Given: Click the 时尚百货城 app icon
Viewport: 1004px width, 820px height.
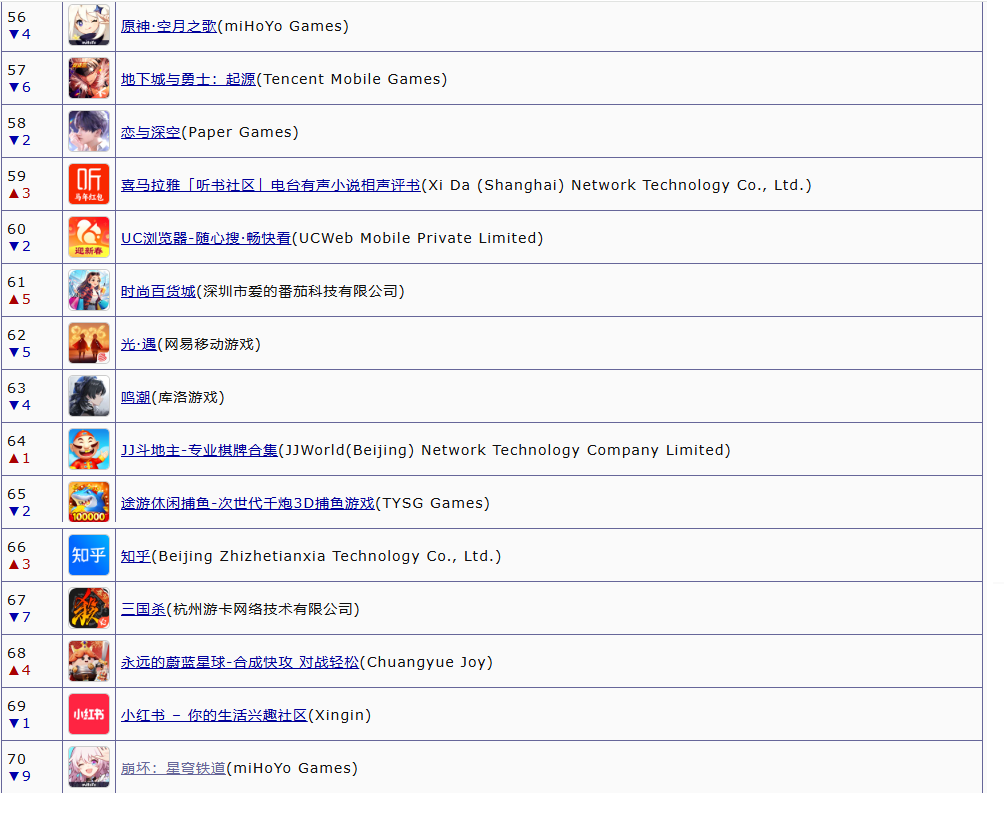Looking at the screenshot, I should point(89,290).
